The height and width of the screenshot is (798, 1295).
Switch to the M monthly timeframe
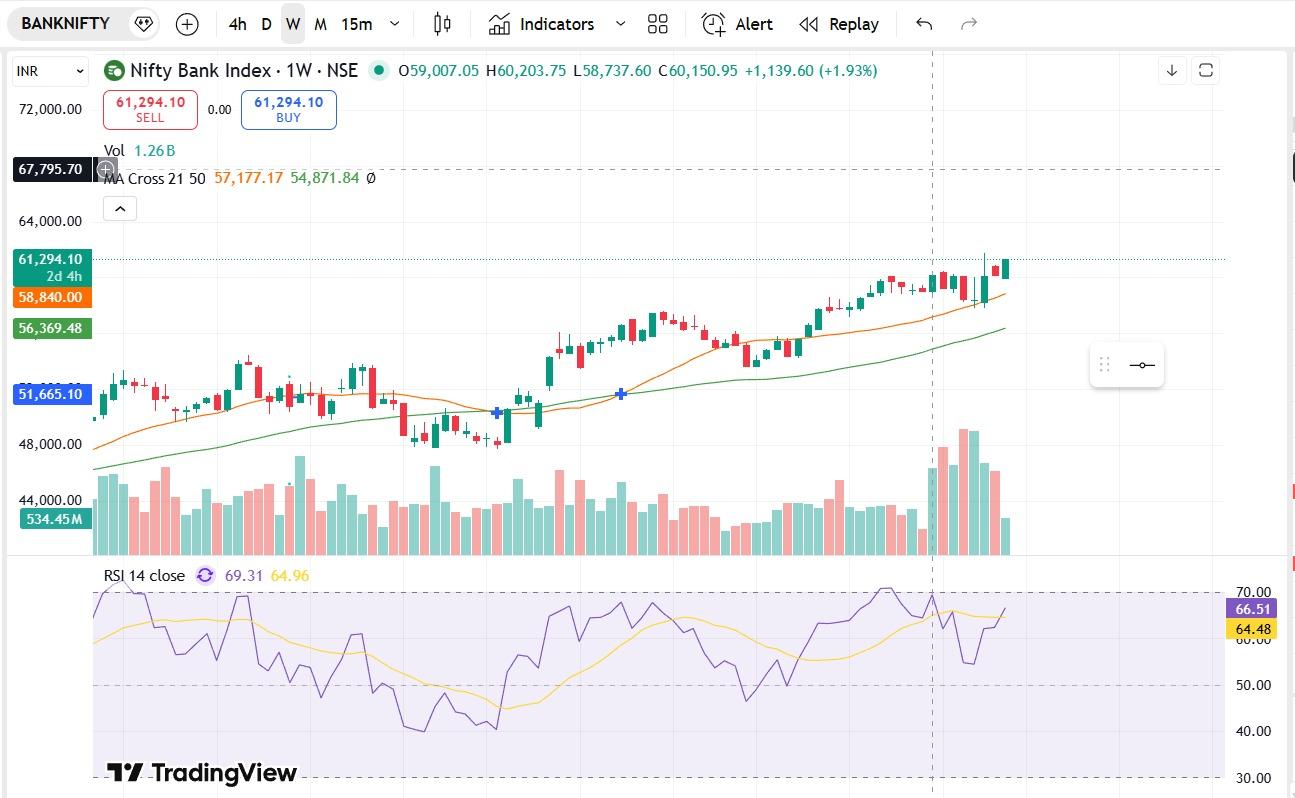click(320, 24)
